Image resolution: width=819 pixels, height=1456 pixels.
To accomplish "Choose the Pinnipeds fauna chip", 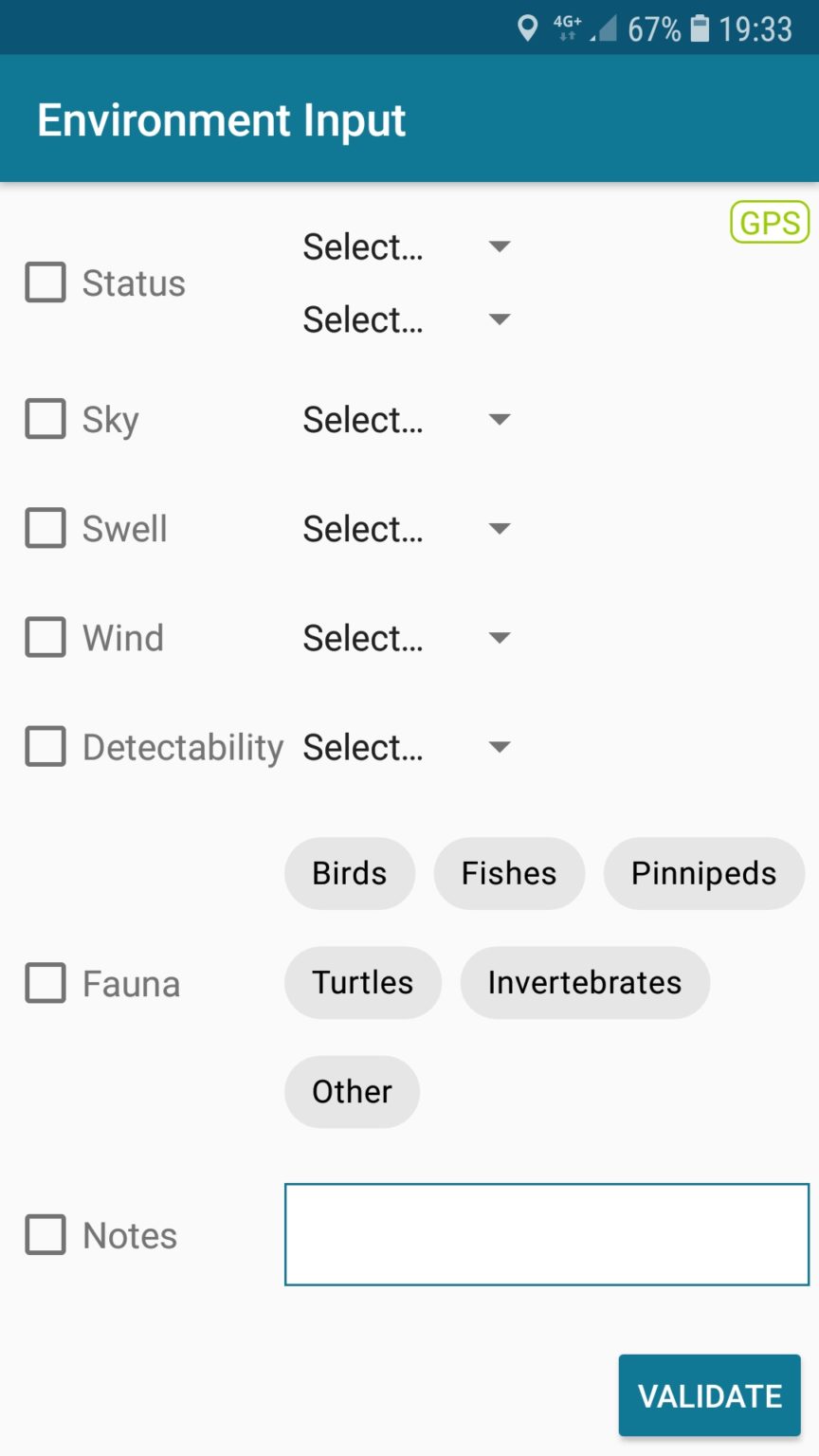I will [703, 873].
